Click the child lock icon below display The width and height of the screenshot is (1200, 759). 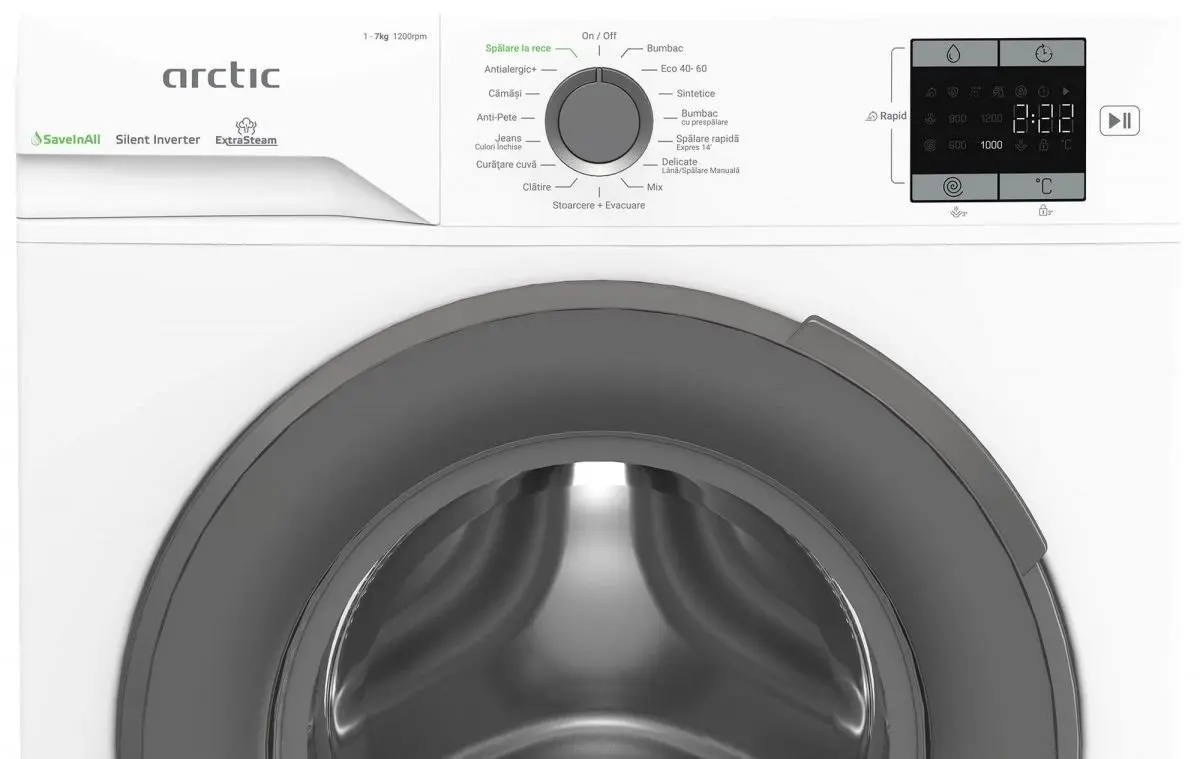point(1043,211)
